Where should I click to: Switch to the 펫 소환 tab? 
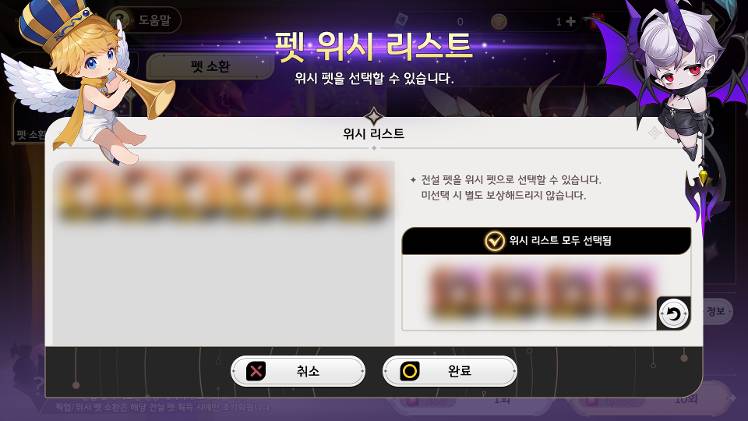pyautogui.click(x=210, y=66)
